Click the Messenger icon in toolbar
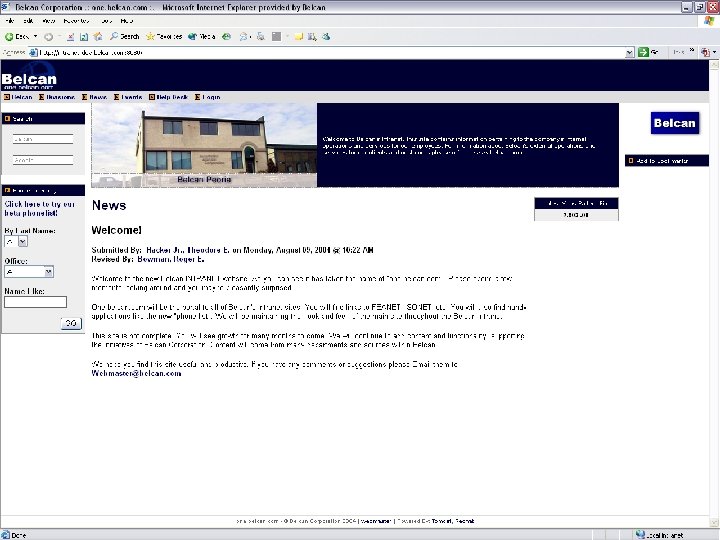This screenshot has height=540, width=720. [x=326, y=37]
